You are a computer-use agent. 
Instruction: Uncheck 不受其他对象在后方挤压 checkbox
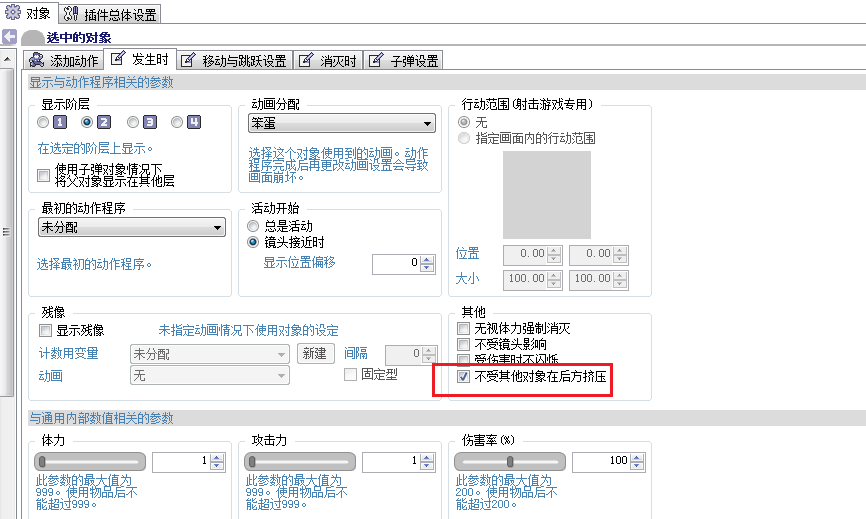click(463, 377)
